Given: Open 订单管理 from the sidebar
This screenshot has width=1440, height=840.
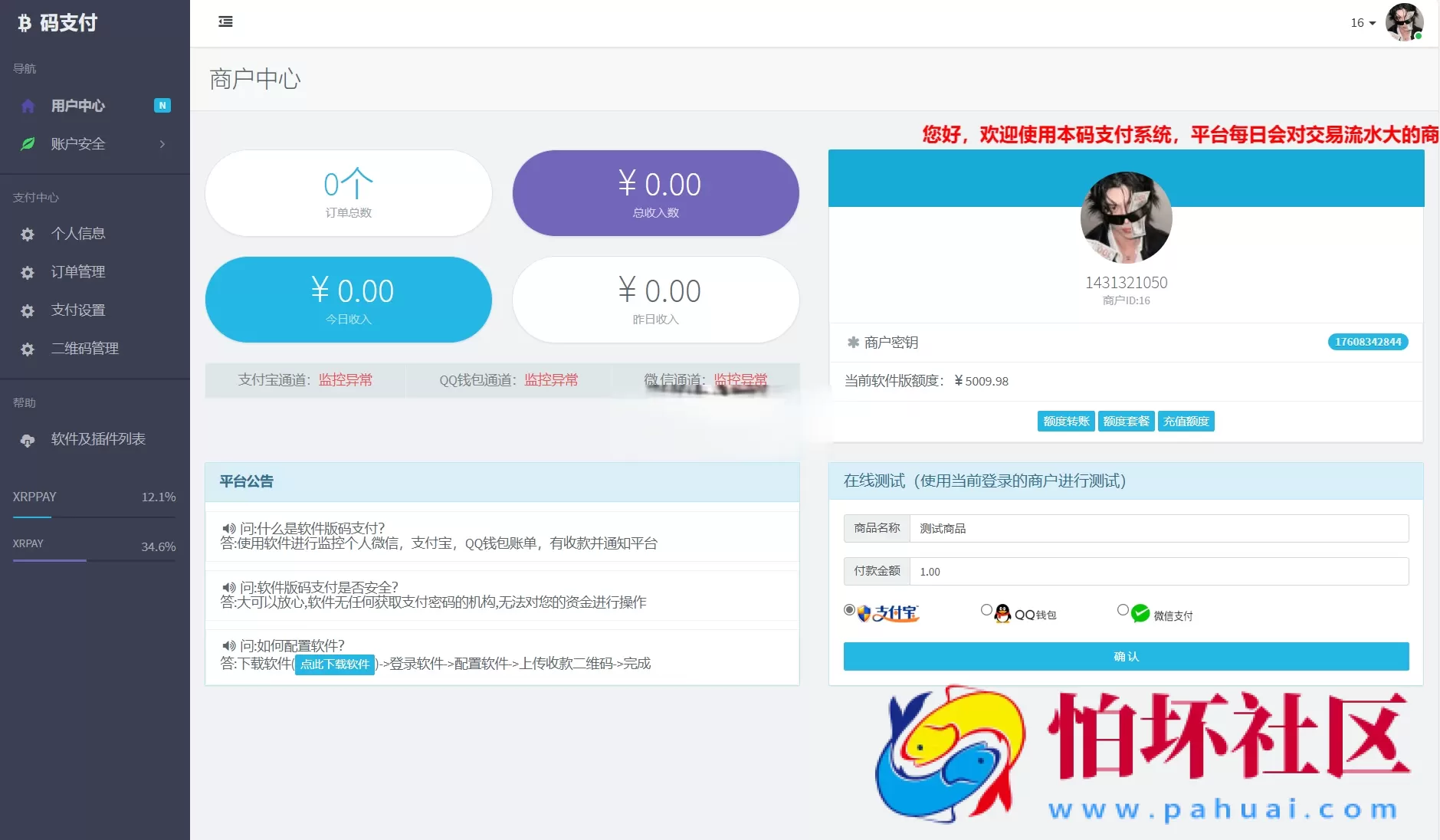Looking at the screenshot, I should [79, 272].
